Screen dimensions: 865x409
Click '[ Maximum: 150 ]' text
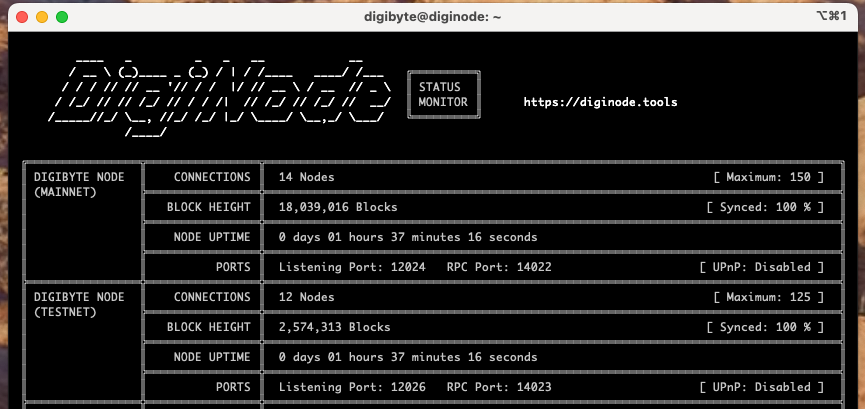[768, 177]
